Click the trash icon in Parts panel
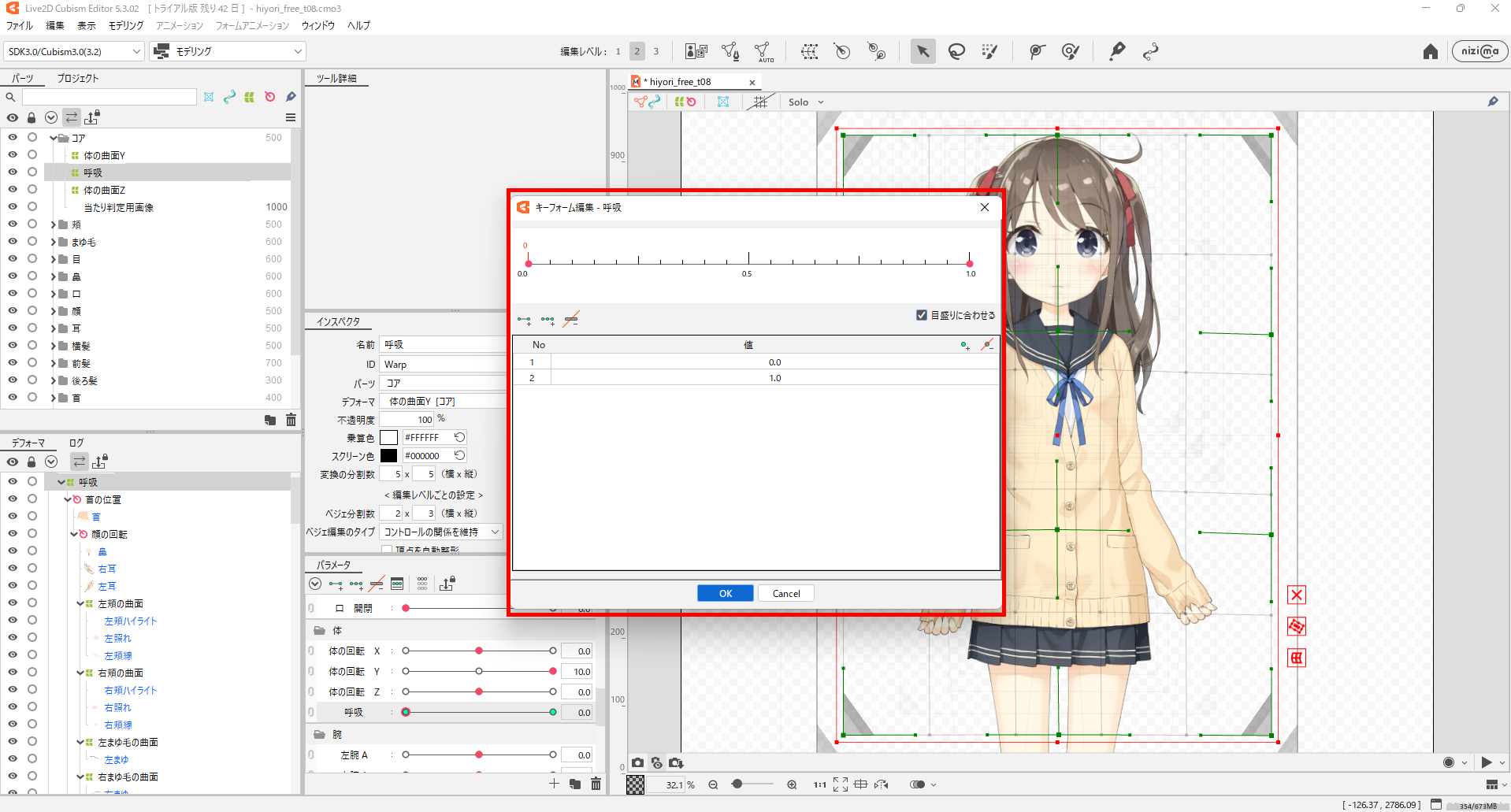This screenshot has width=1511, height=812. [291, 420]
